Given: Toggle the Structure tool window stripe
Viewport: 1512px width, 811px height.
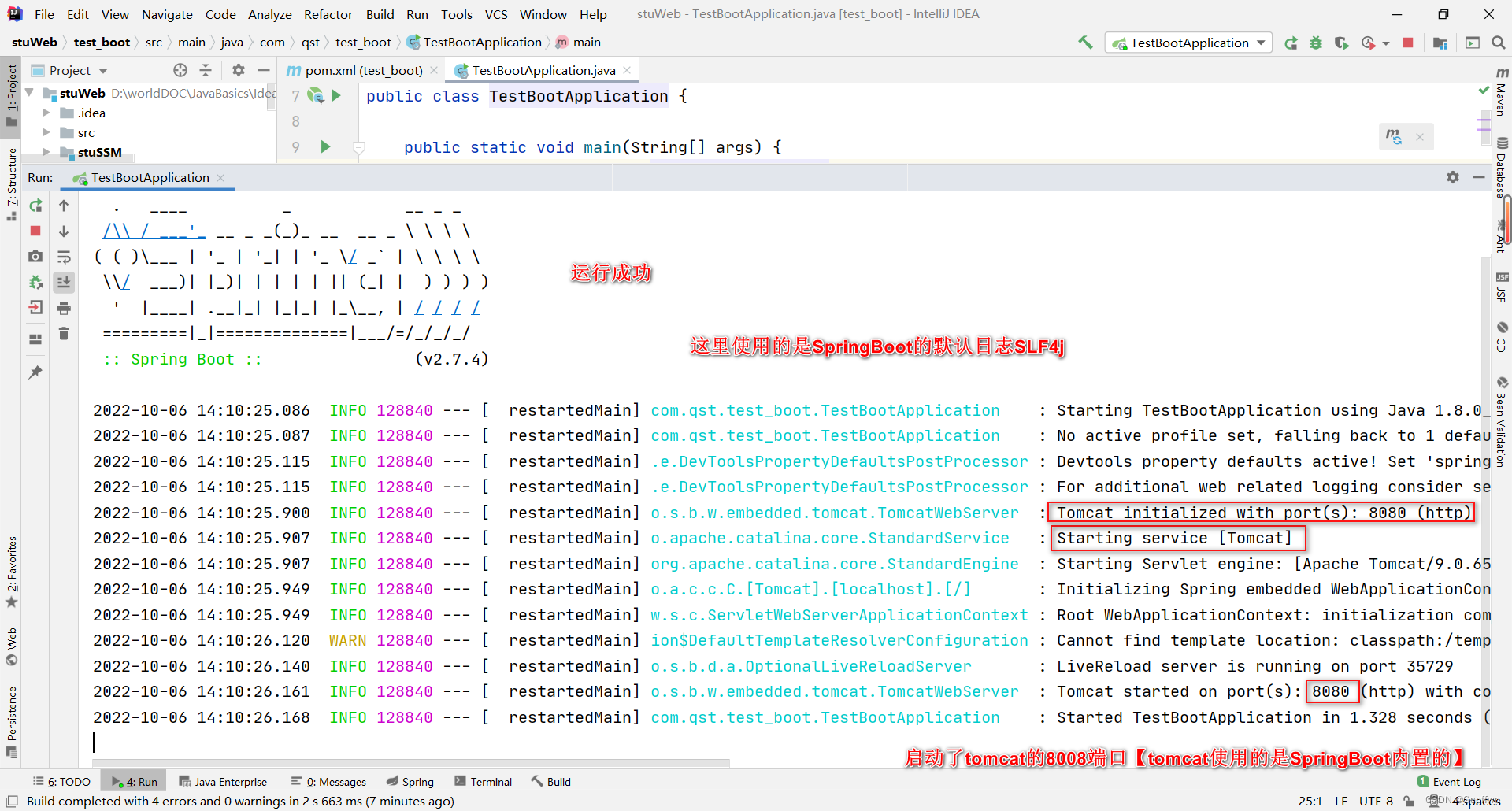Looking at the screenshot, I should pyautogui.click(x=11, y=185).
